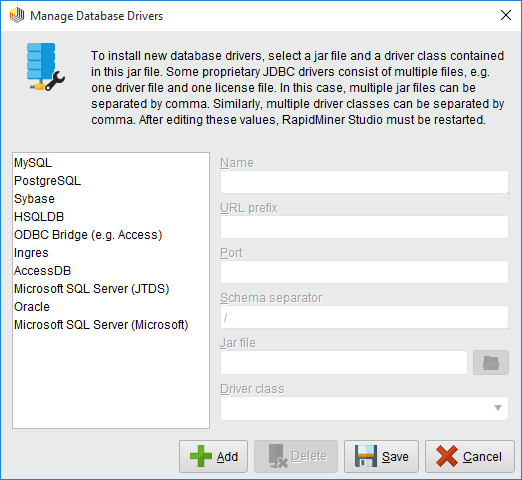The image size is (522, 480).
Task: Click the folder browse icon for Jar file
Action: coord(491,362)
